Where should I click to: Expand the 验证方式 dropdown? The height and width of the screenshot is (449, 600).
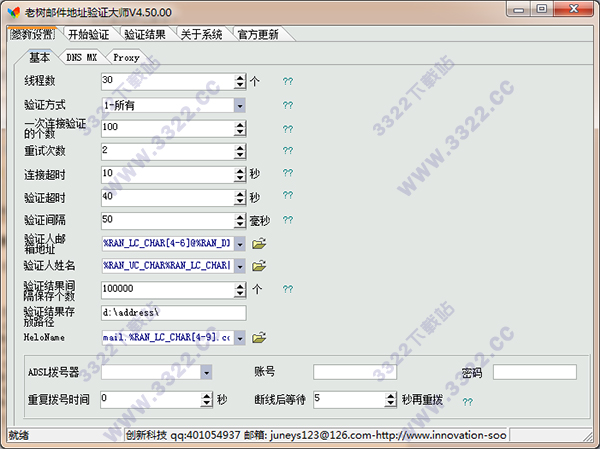(240, 106)
